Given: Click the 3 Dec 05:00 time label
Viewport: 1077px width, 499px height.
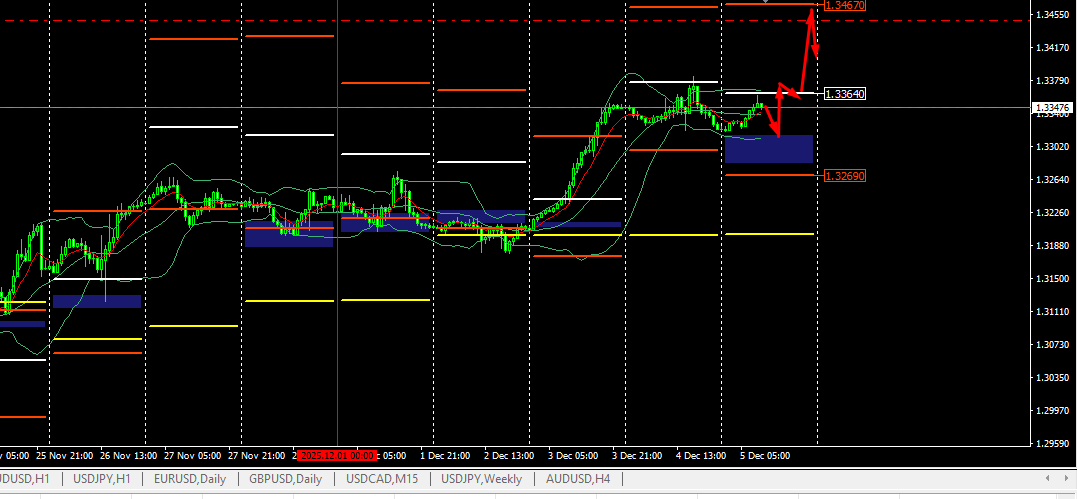Looking at the screenshot, I should pyautogui.click(x=574, y=455).
